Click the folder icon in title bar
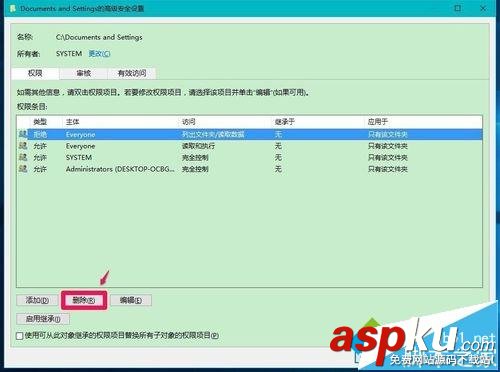This screenshot has width=500, height=372. pyautogui.click(x=13, y=8)
